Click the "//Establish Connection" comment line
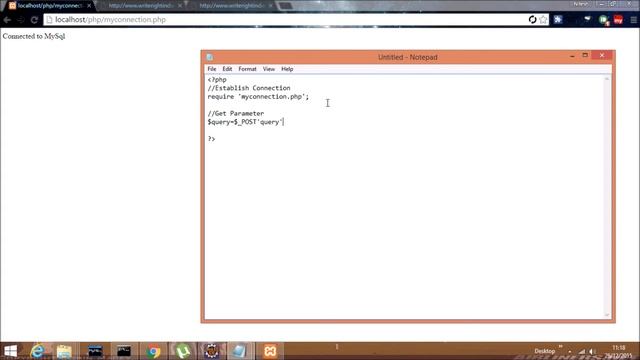This screenshot has width=640, height=360. coord(249,88)
